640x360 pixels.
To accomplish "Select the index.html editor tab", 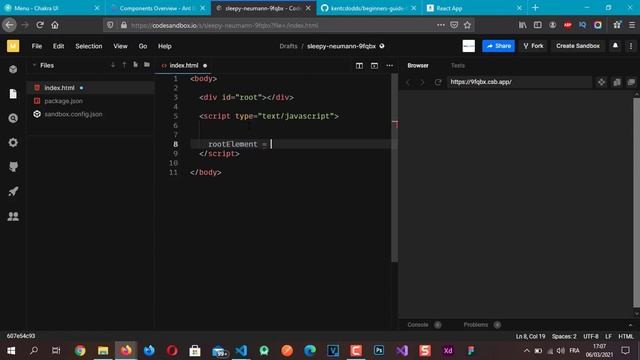I will pos(184,65).
